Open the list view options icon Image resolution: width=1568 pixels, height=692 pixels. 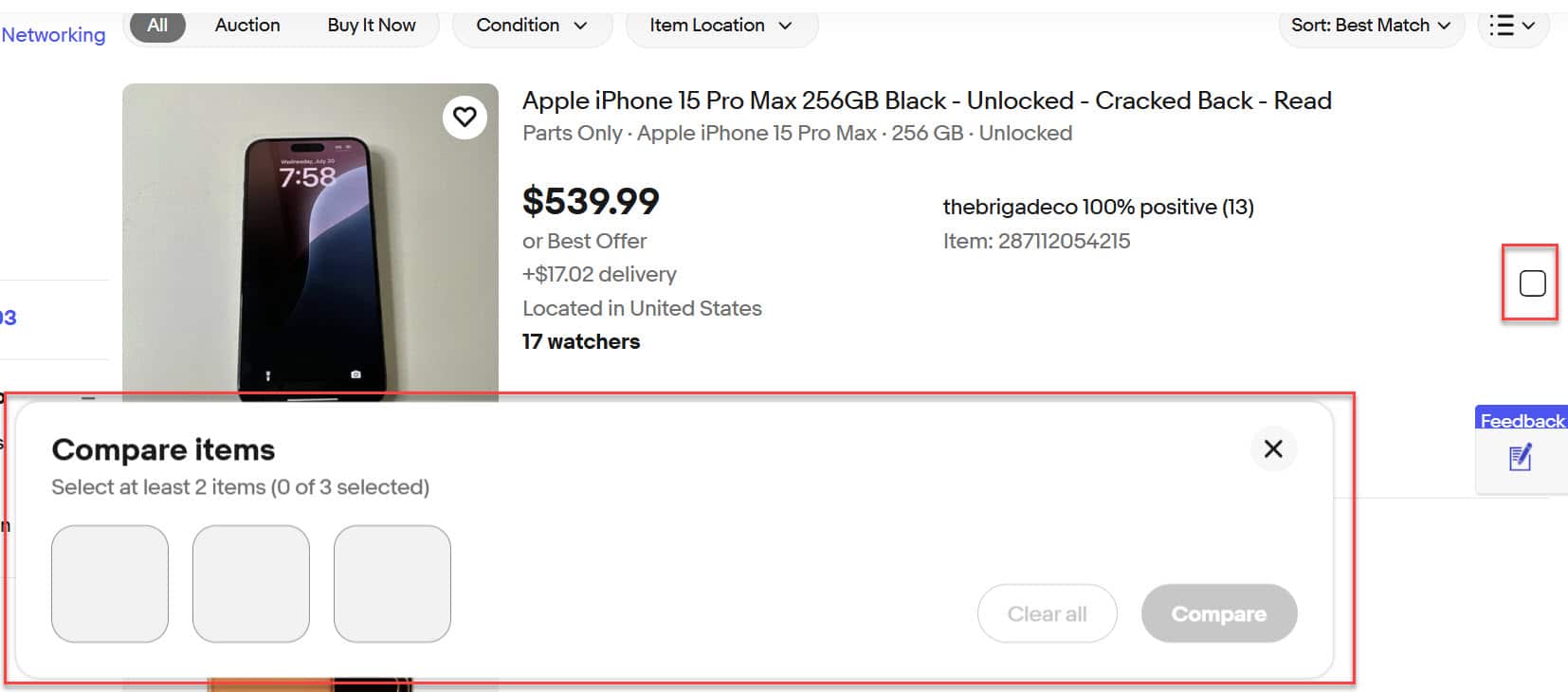[1513, 26]
